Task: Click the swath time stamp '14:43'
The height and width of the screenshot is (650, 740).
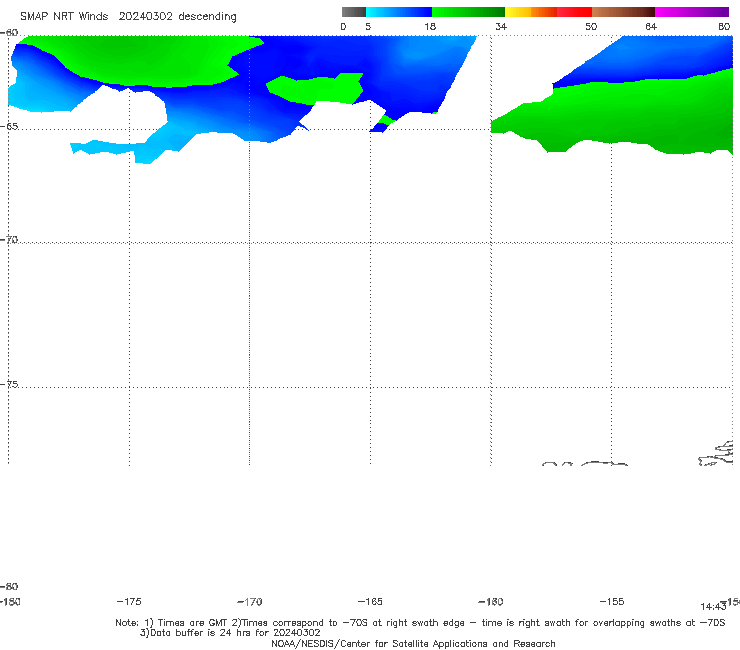Action: pos(713,607)
